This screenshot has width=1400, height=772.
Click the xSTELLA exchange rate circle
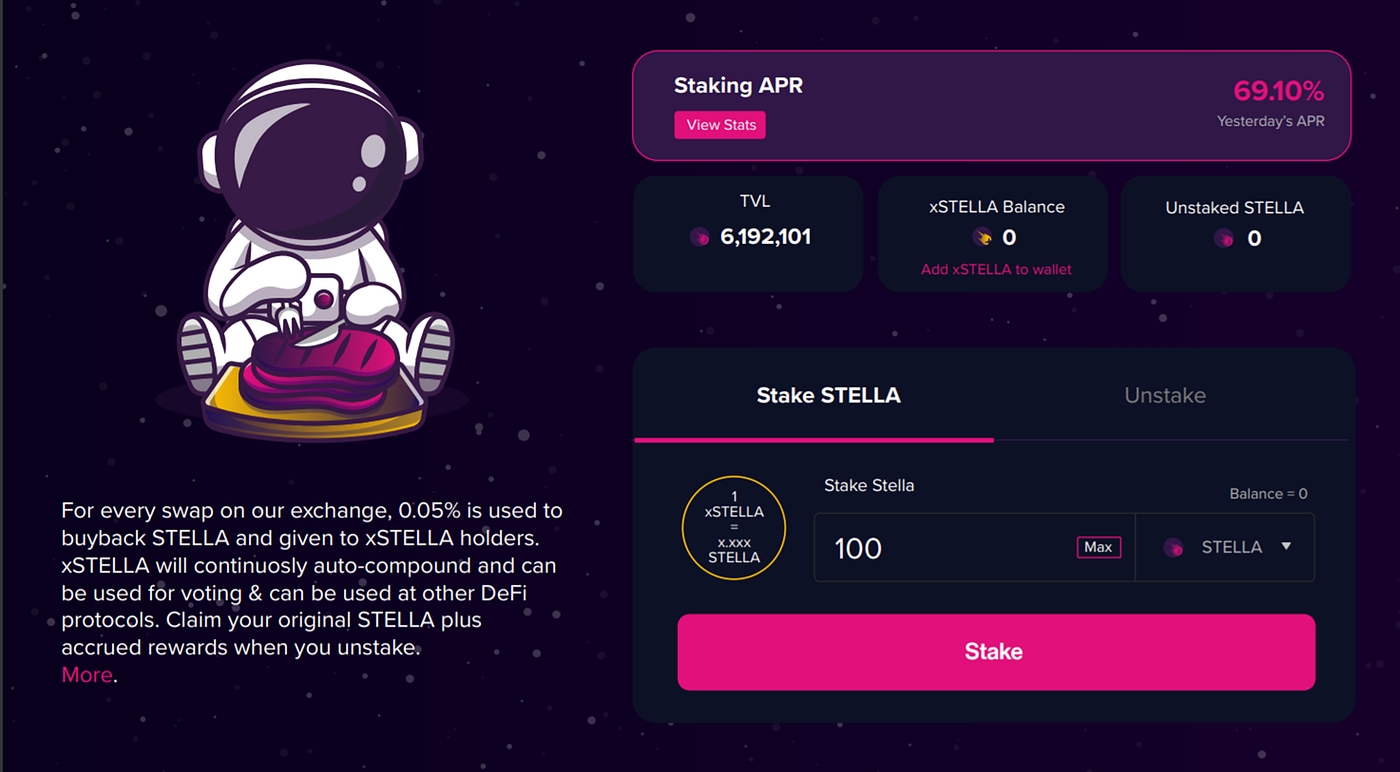[734, 528]
